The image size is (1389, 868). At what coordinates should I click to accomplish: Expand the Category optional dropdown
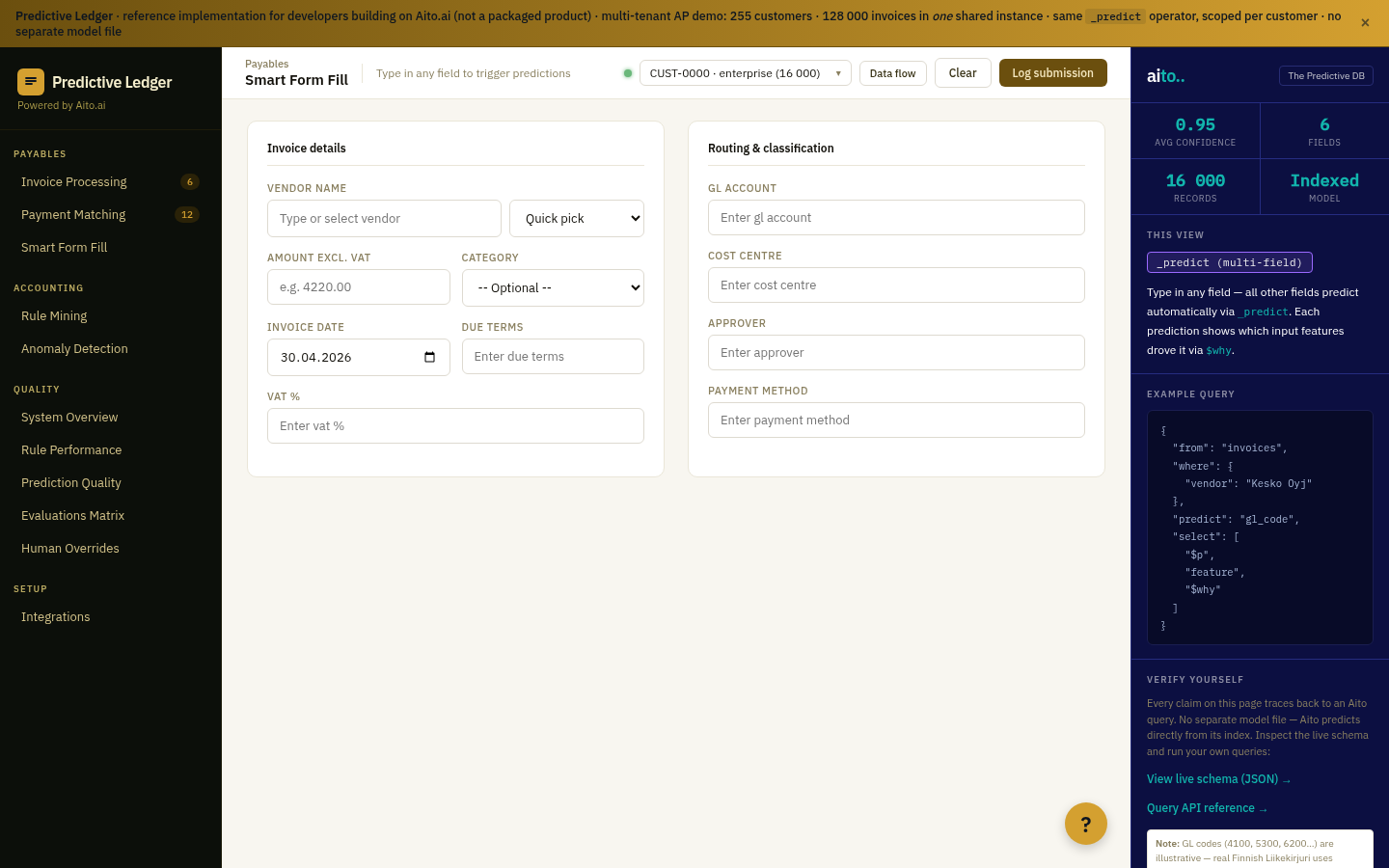click(x=553, y=288)
